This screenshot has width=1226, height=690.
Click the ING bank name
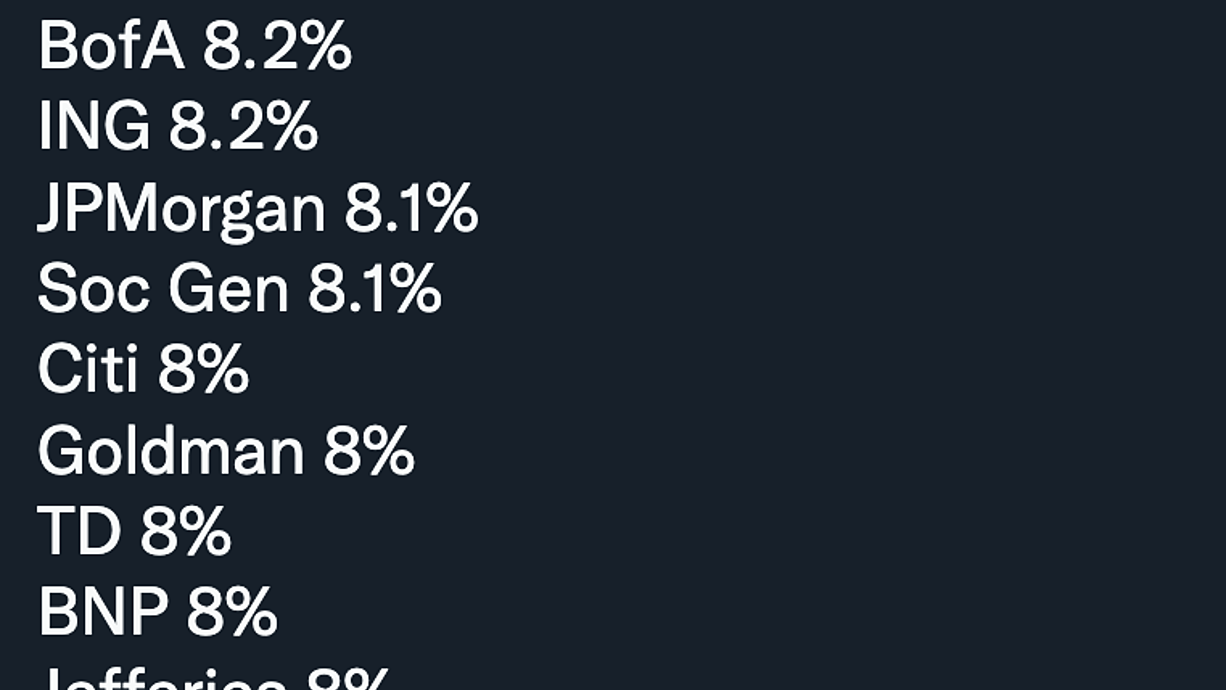[94, 127]
